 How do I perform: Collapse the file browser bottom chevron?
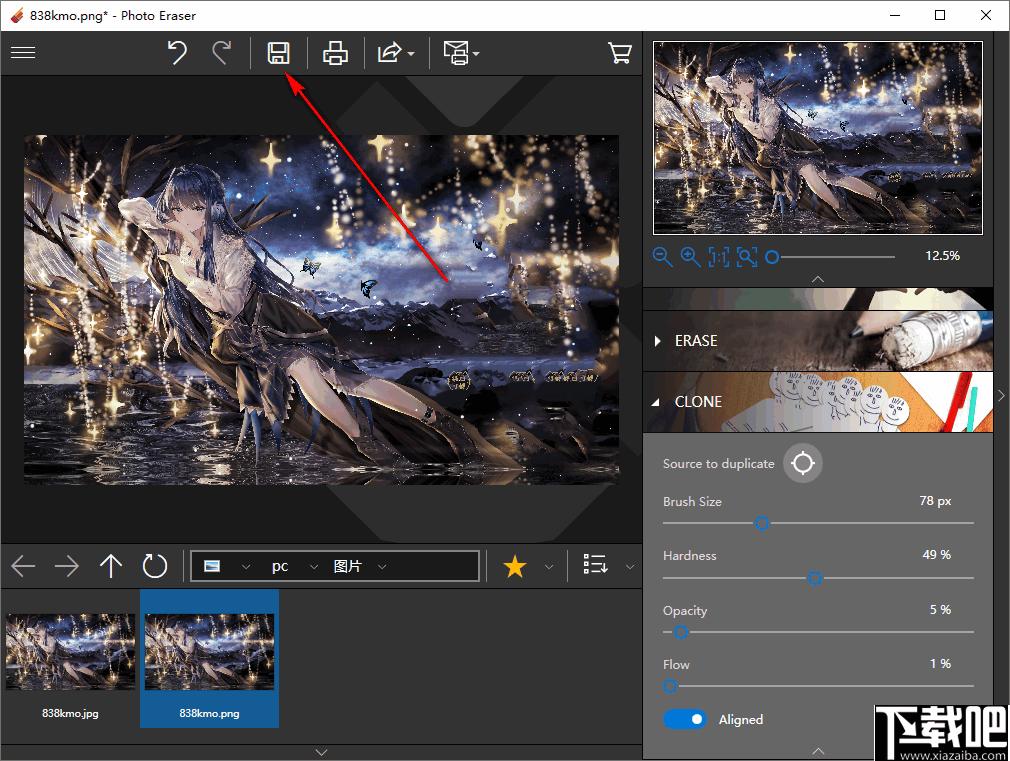321,752
